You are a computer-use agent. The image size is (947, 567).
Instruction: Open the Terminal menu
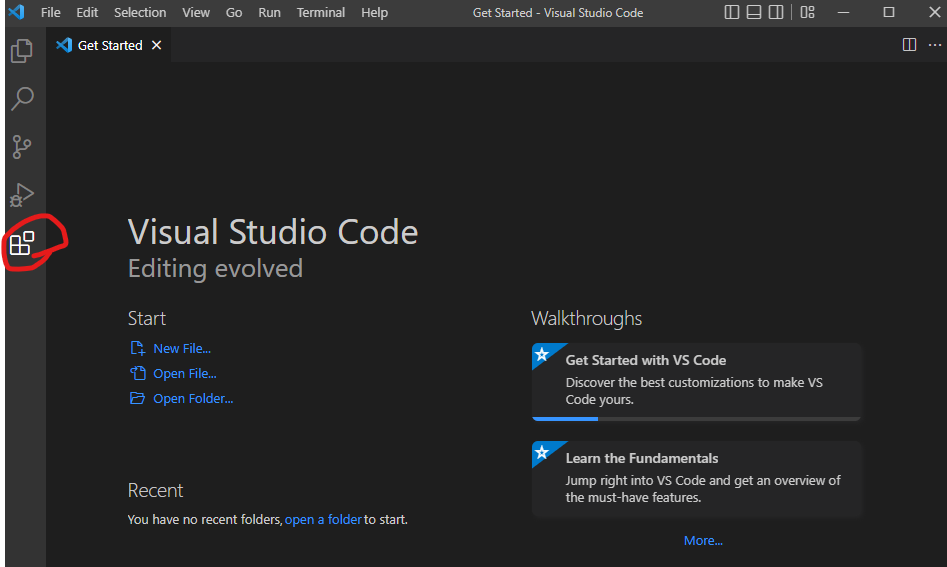321,12
